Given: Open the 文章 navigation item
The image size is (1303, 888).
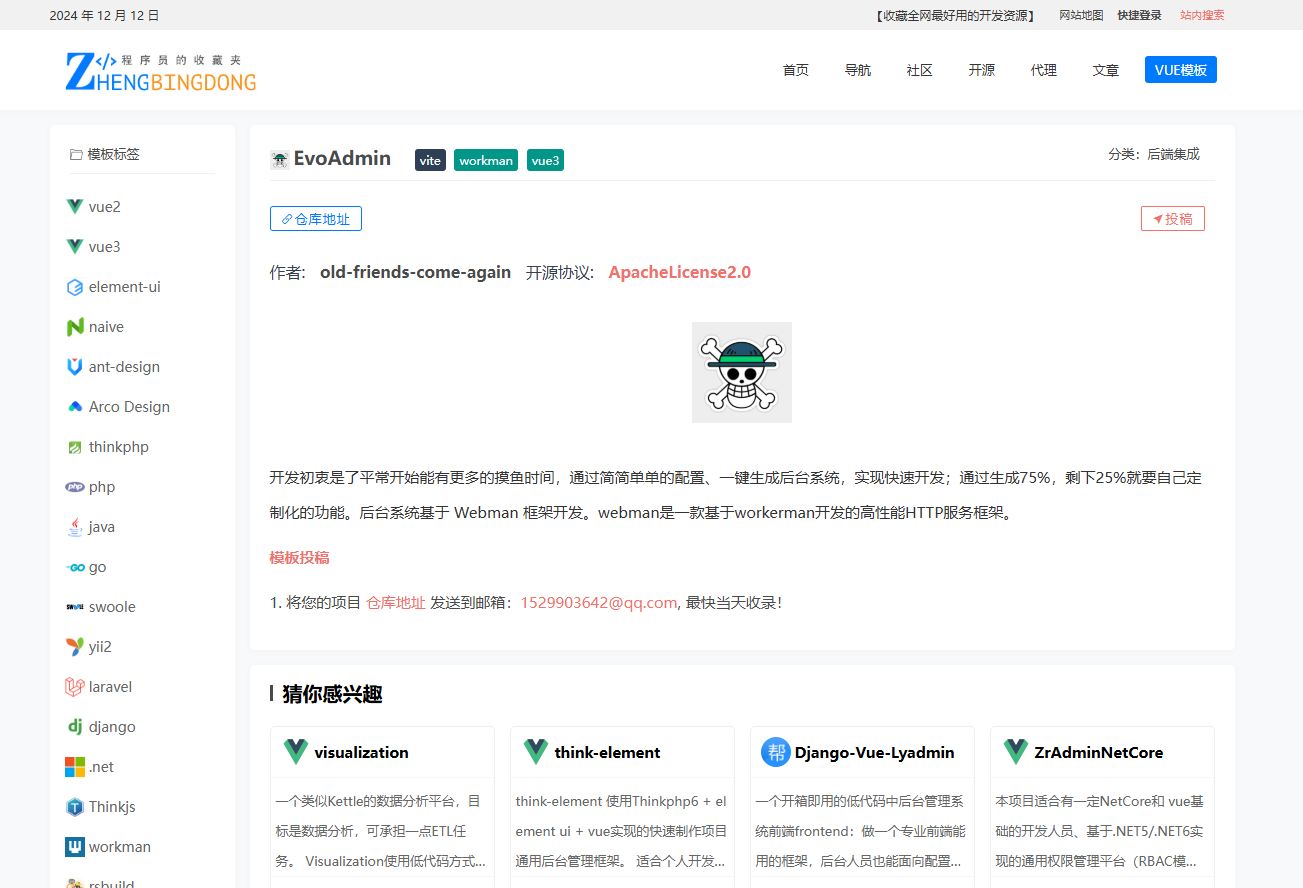Looking at the screenshot, I should [1106, 70].
